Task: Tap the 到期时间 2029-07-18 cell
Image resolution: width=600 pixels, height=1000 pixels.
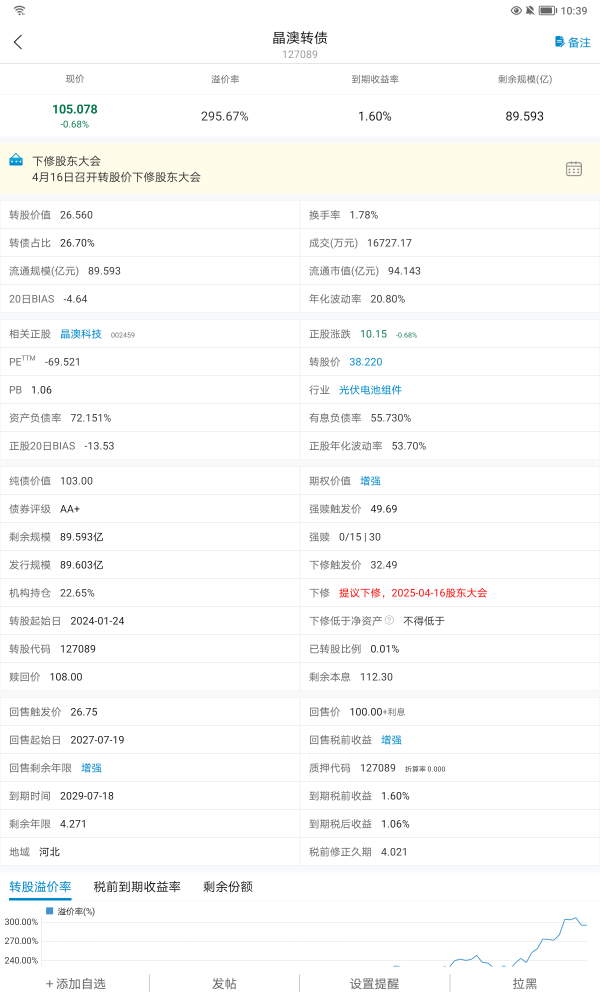Action: [150, 796]
